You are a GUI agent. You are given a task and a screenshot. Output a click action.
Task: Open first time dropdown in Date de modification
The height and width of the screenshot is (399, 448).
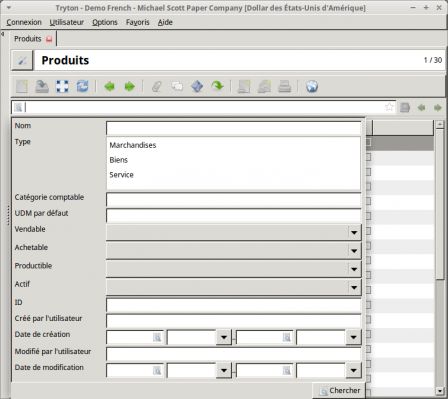(x=224, y=370)
